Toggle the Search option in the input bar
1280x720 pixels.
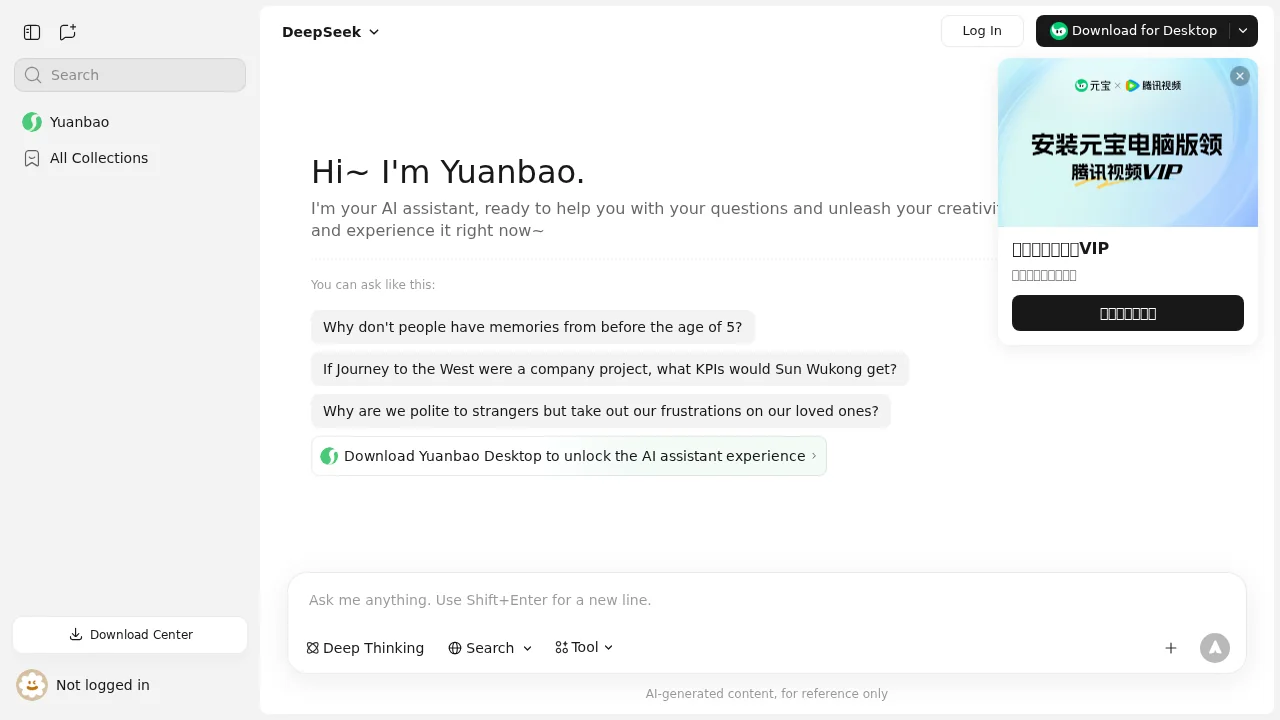483,648
